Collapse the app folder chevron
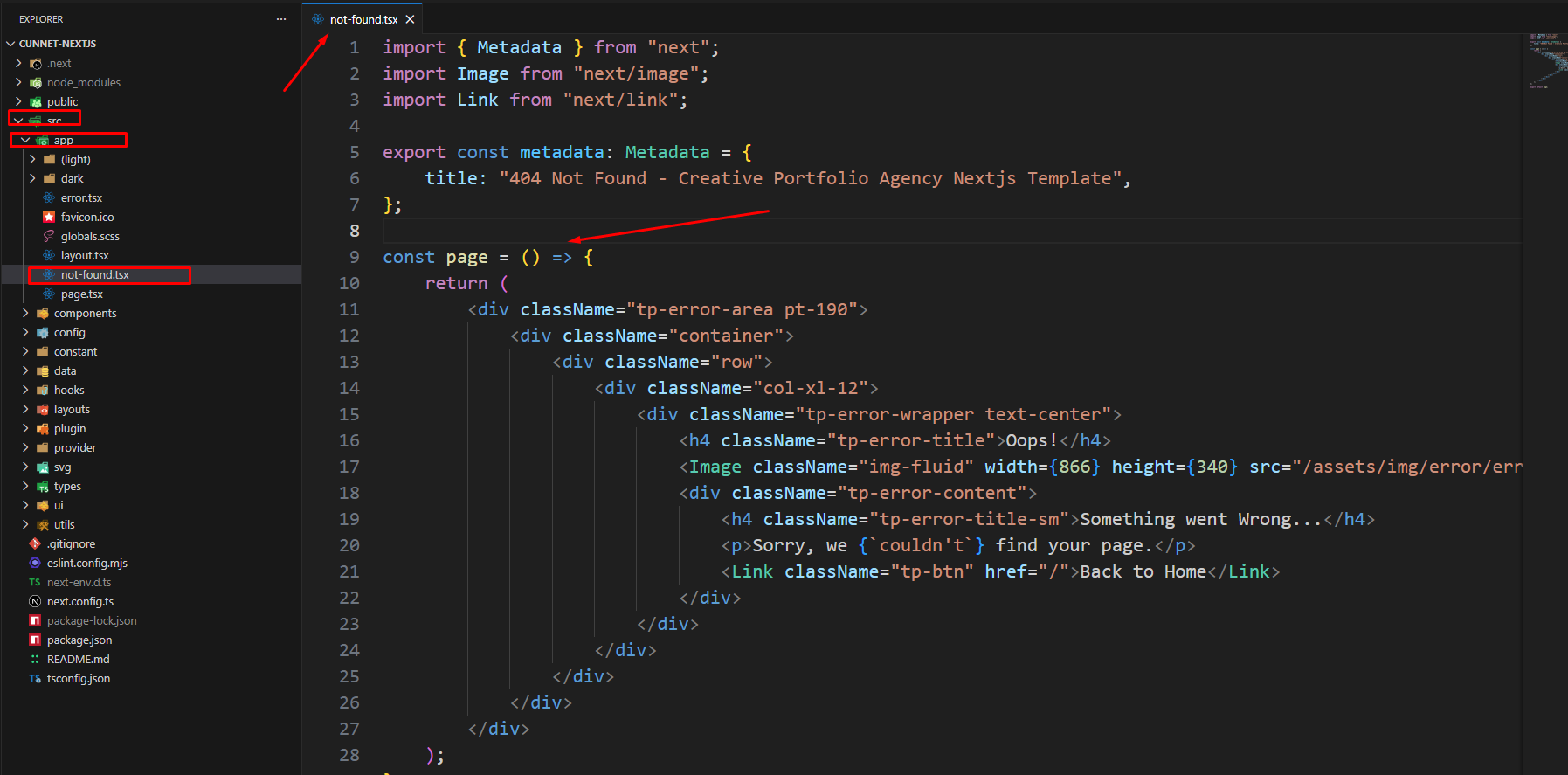Viewport: 1568px width, 775px height. [x=25, y=140]
